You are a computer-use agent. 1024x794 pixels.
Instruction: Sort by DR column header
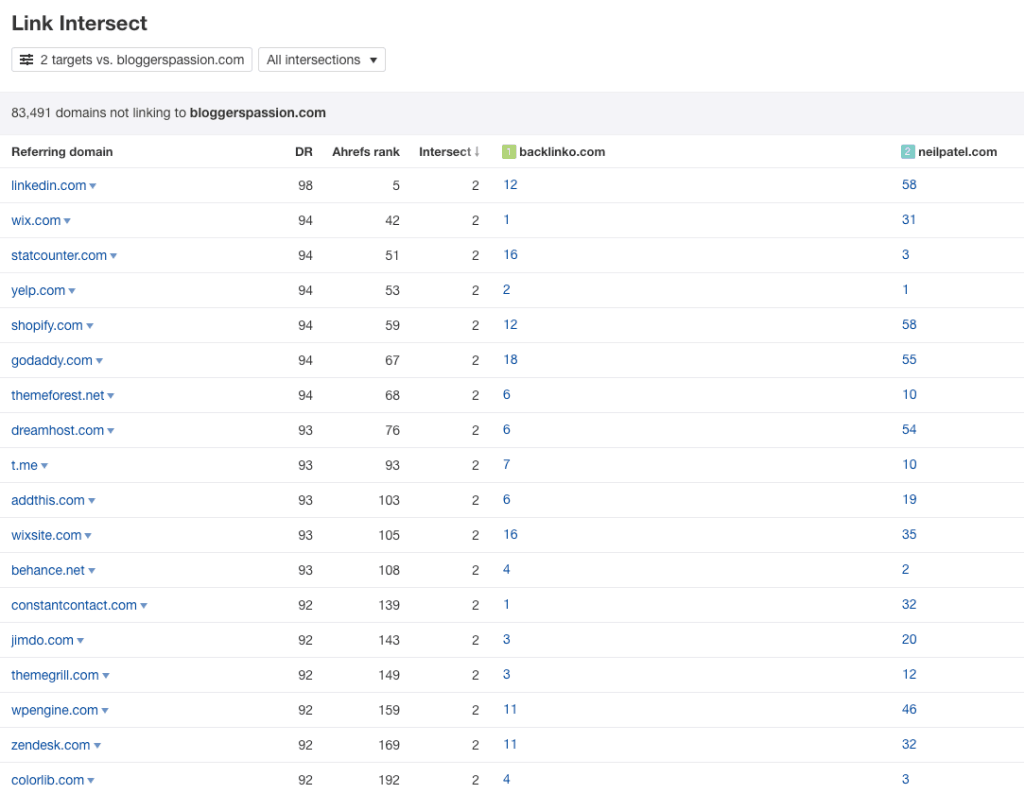304,152
